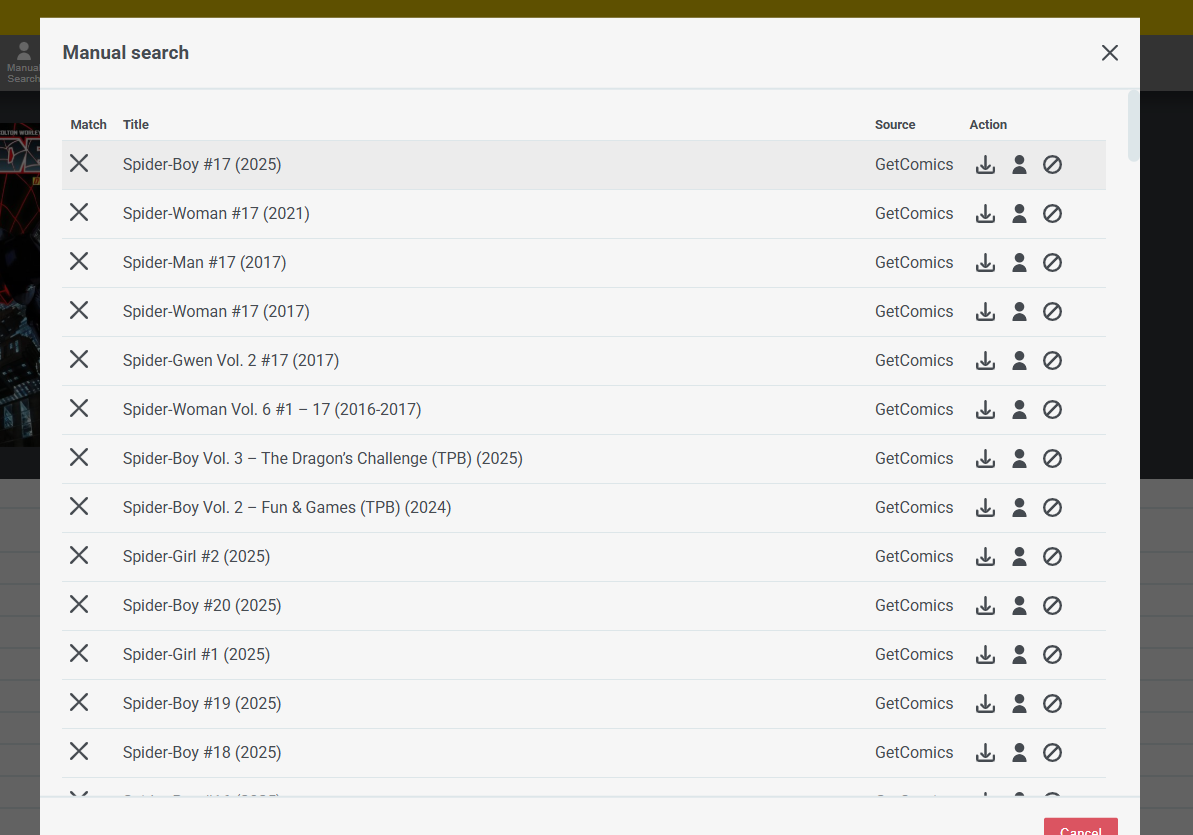Blocklist the Spider-Girl #1 (2025) result
The height and width of the screenshot is (835, 1193).
point(1052,655)
